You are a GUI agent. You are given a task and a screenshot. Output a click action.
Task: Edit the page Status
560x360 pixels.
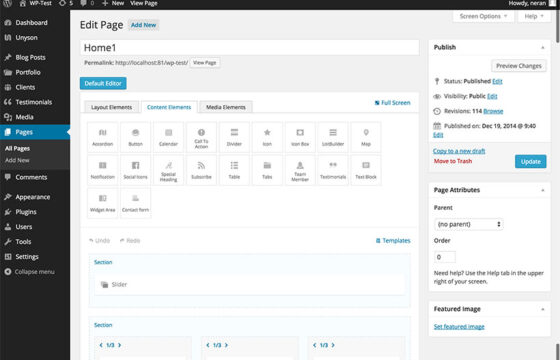pyautogui.click(x=497, y=81)
